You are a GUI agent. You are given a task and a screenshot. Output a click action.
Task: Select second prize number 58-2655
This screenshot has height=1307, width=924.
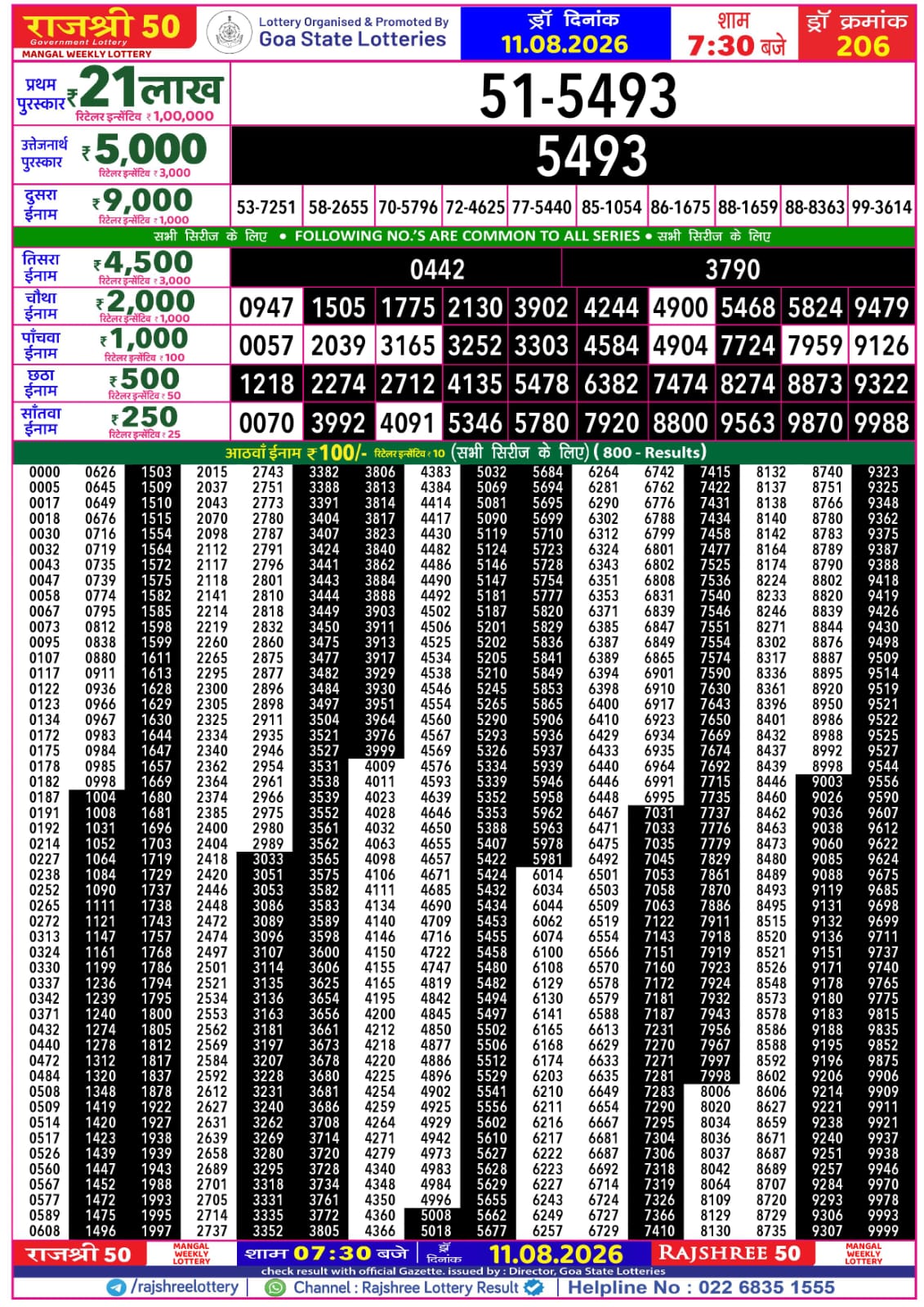coord(338,208)
